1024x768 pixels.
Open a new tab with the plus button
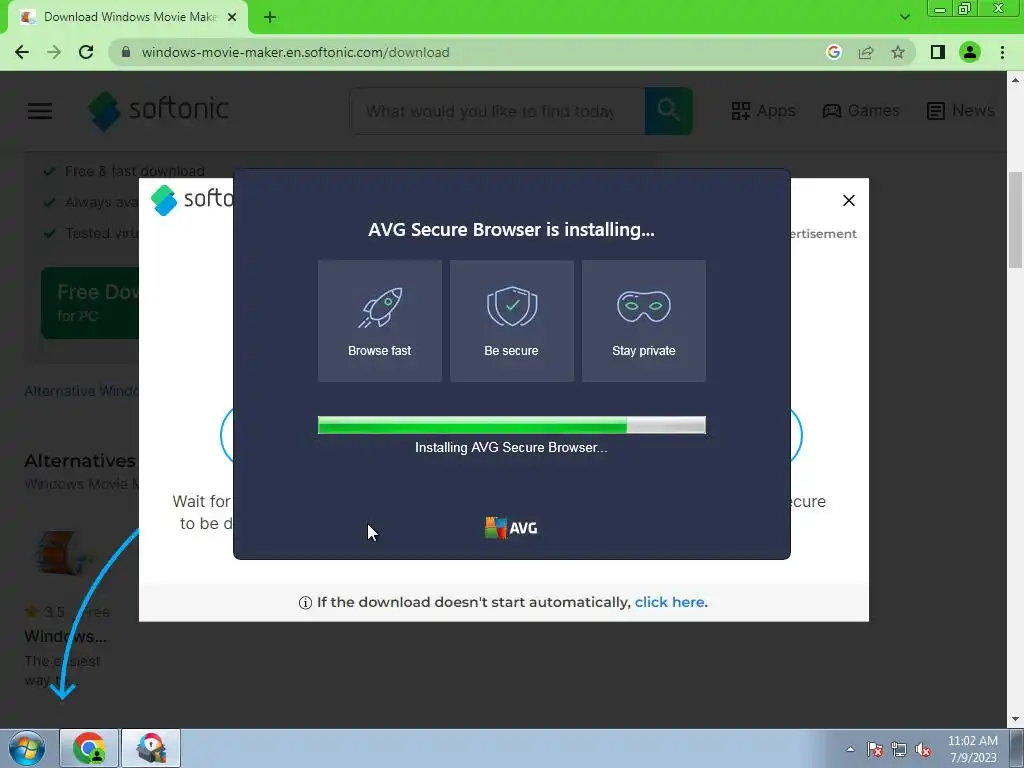[x=270, y=17]
